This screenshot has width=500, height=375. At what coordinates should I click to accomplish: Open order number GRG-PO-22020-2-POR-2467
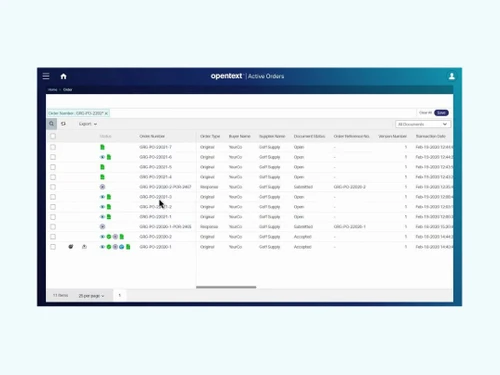[165, 187]
